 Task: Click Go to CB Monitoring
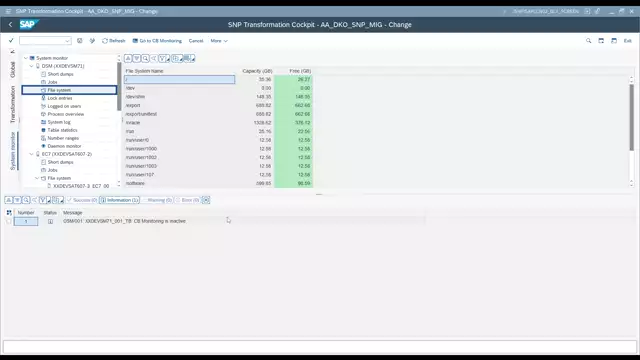pyautogui.click(x=157, y=41)
